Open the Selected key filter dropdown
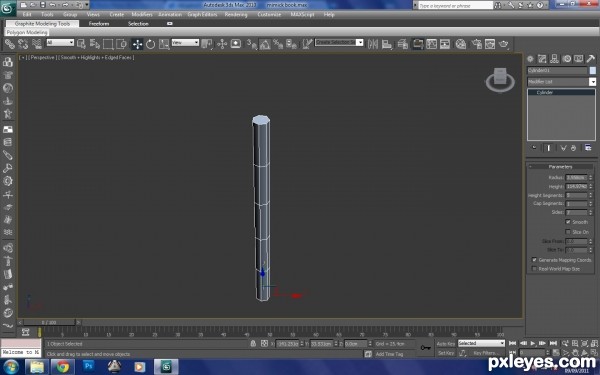Screen dimensions: 600x375 (481, 343)
